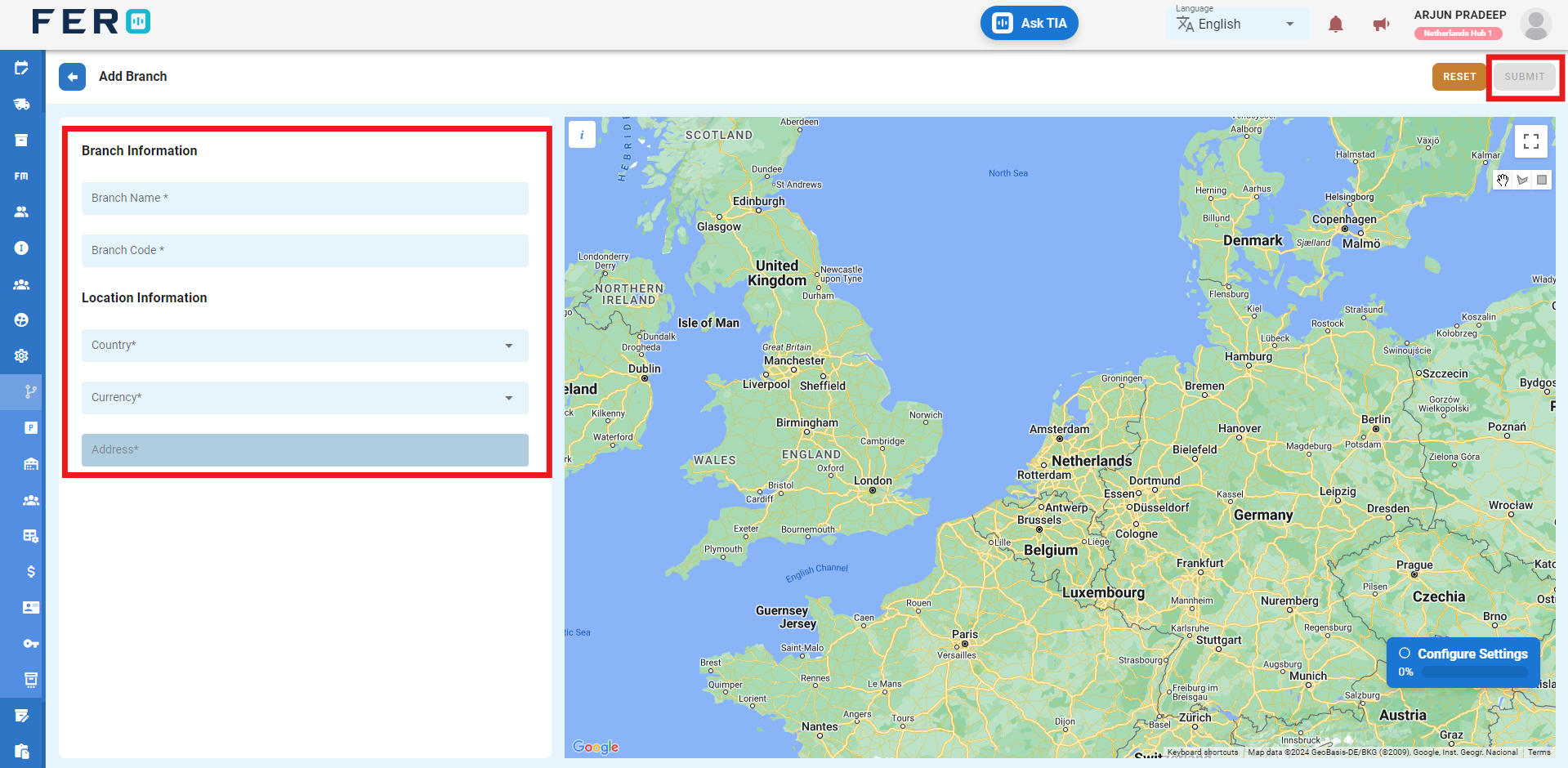
Task: Click the ARJUN PRADEEP username
Action: tap(1460, 15)
